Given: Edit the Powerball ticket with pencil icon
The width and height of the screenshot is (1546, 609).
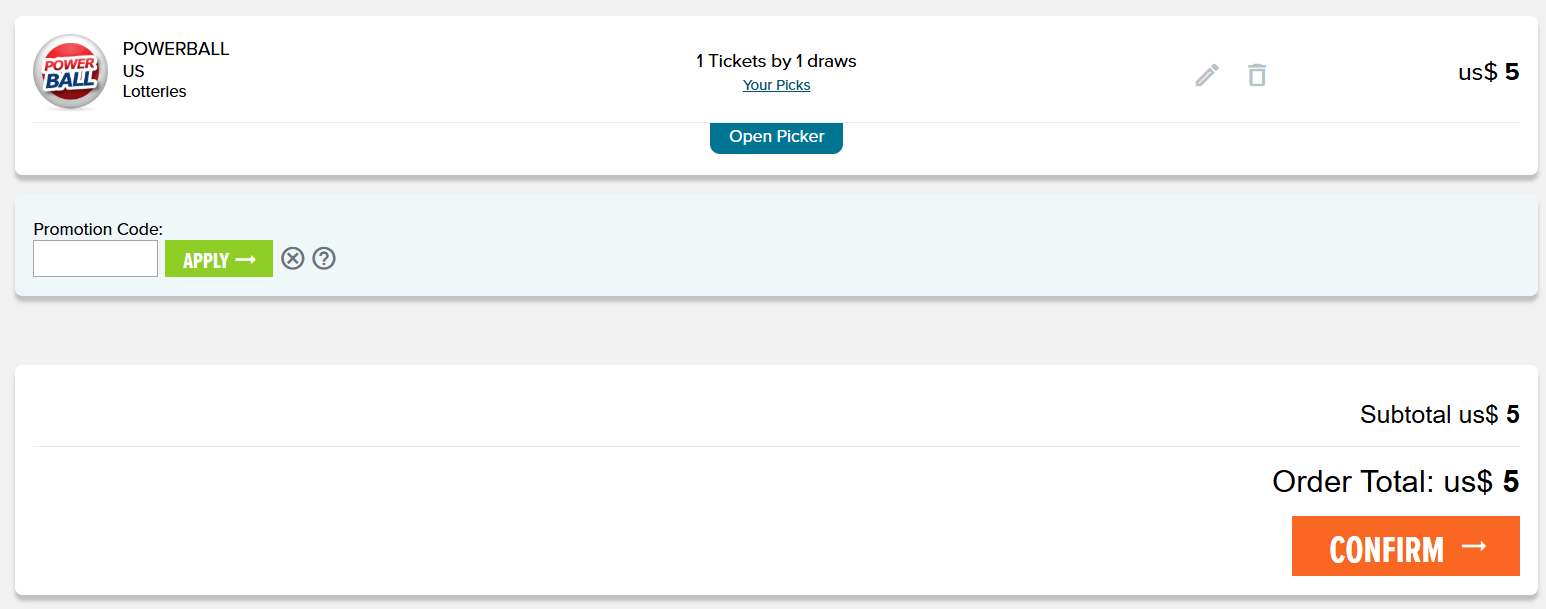Looking at the screenshot, I should point(1207,75).
